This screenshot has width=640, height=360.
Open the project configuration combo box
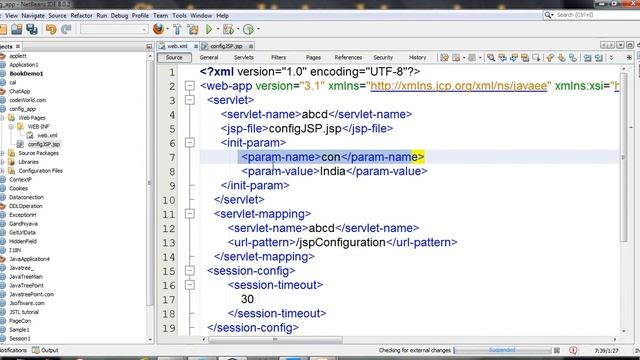[x=114, y=29]
